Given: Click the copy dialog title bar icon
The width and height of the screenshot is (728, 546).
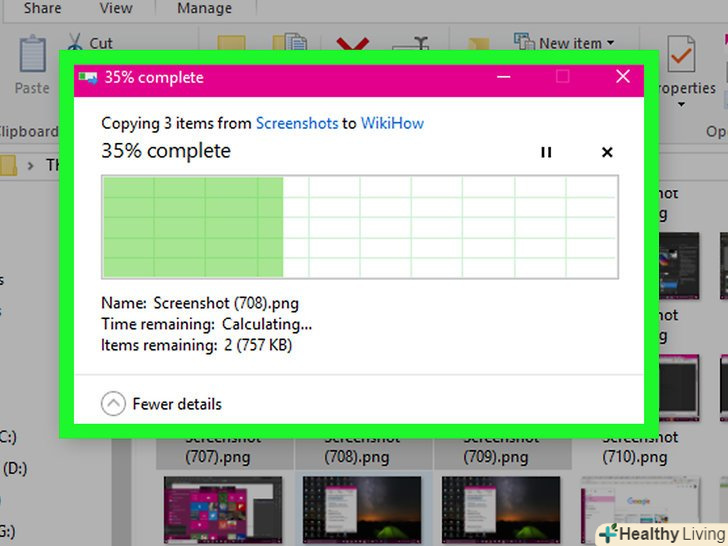Looking at the screenshot, I should pyautogui.click(x=88, y=78).
